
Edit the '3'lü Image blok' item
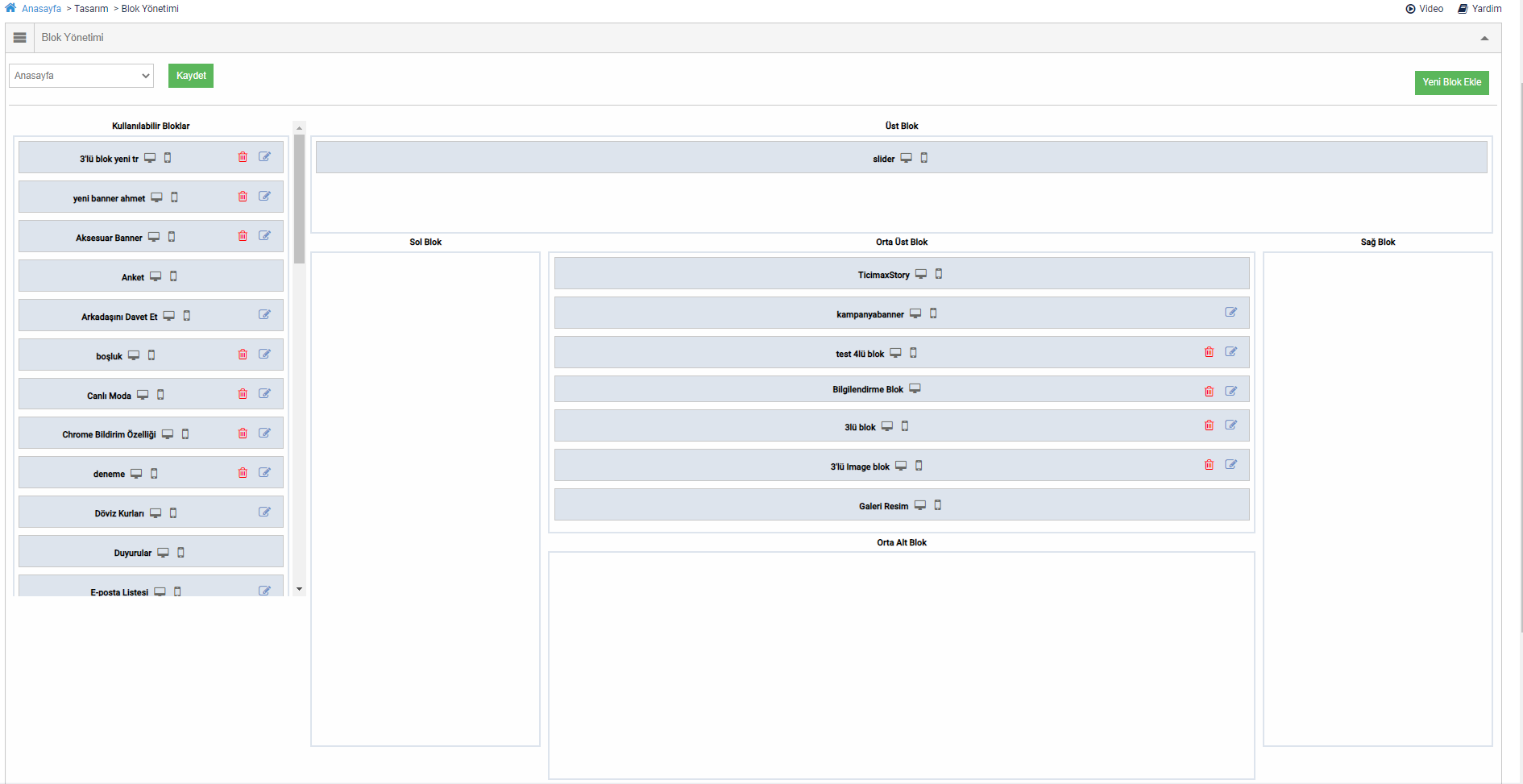click(1231, 465)
